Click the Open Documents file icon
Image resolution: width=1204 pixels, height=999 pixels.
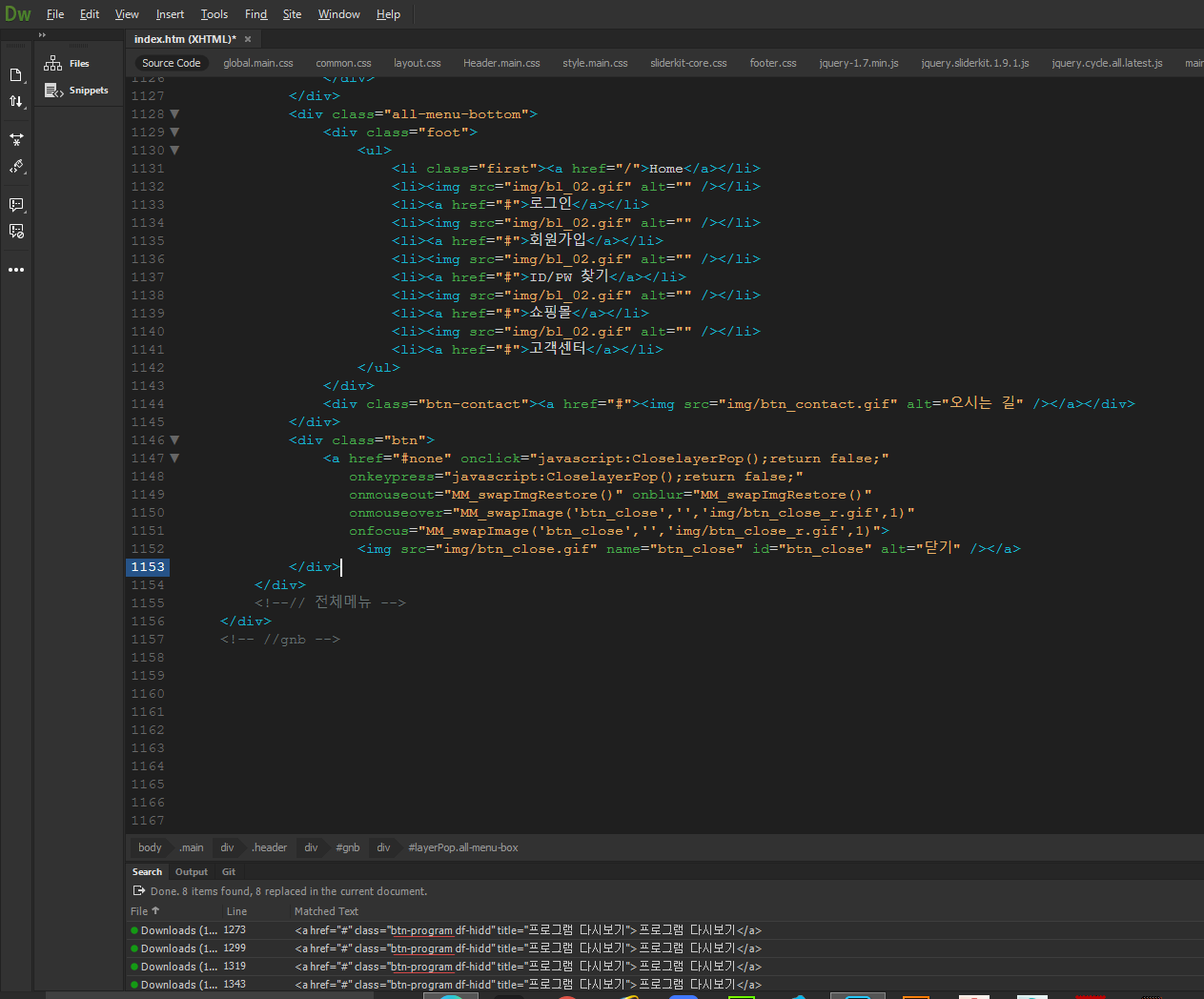pyautogui.click(x=16, y=75)
